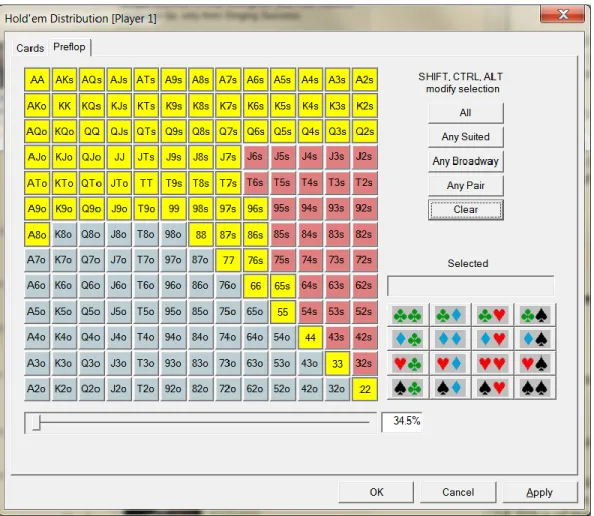The width and height of the screenshot is (594, 516).
Task: Select the club-heart suit combination
Action: point(492,315)
